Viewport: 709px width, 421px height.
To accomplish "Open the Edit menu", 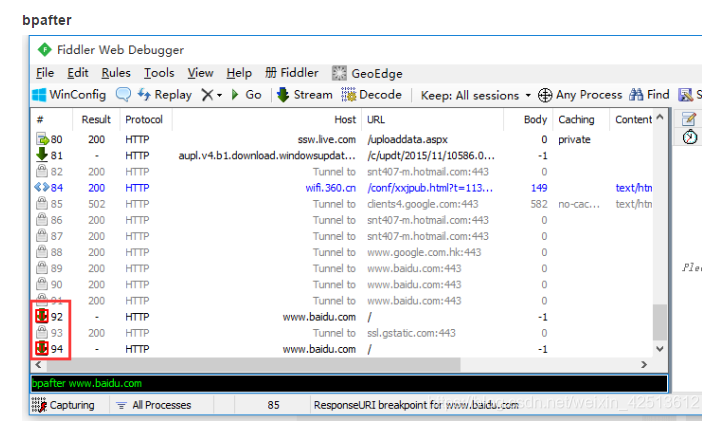I will point(78,73).
